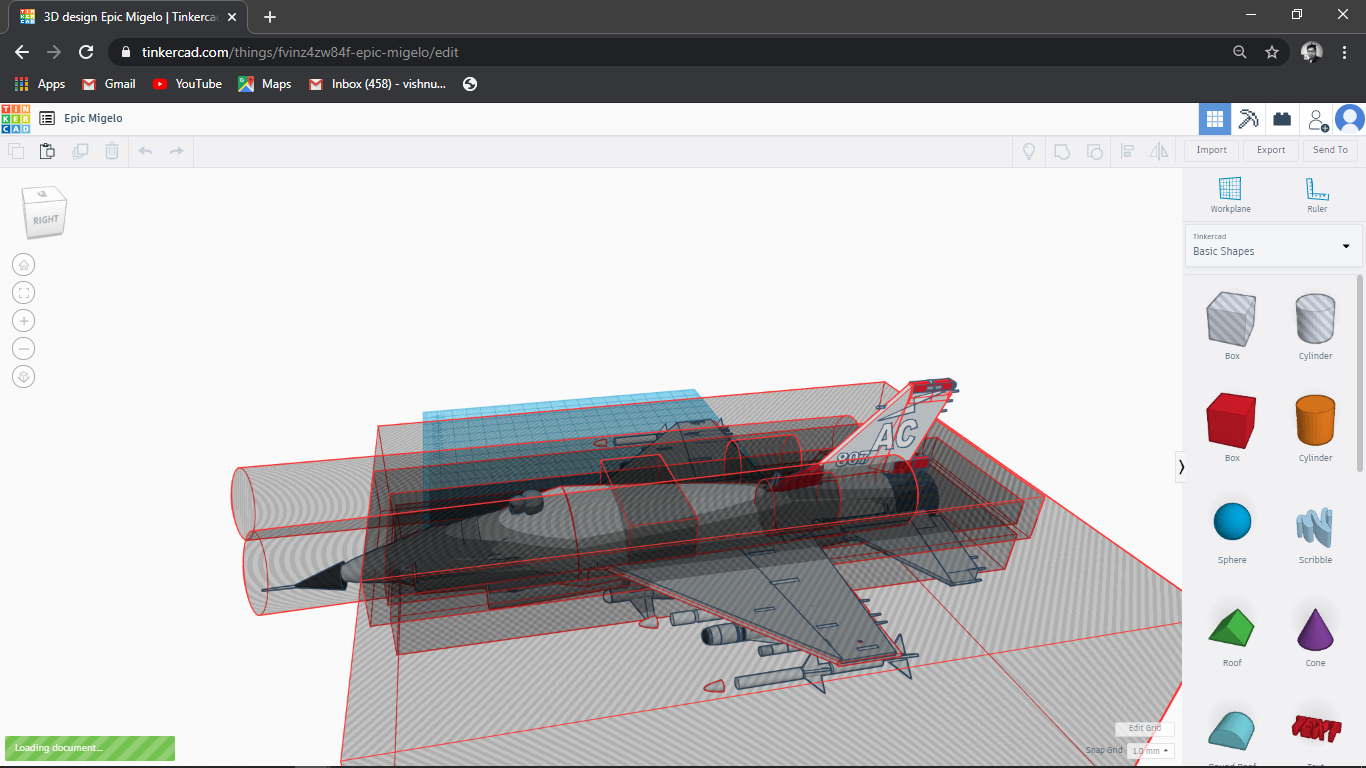
Task: Click the red Box shape
Action: (1230, 422)
